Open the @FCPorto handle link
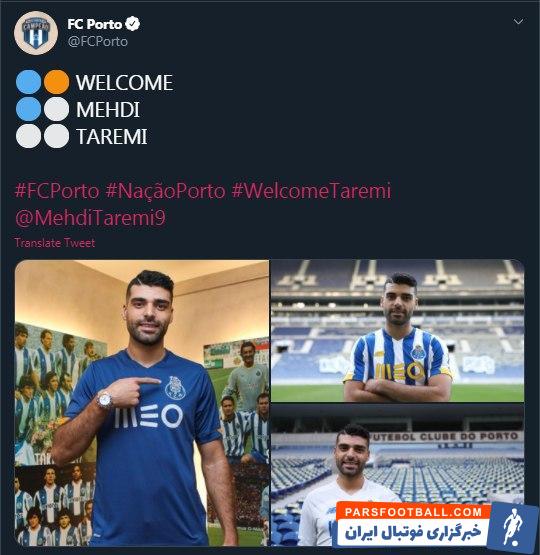 click(x=98, y=41)
